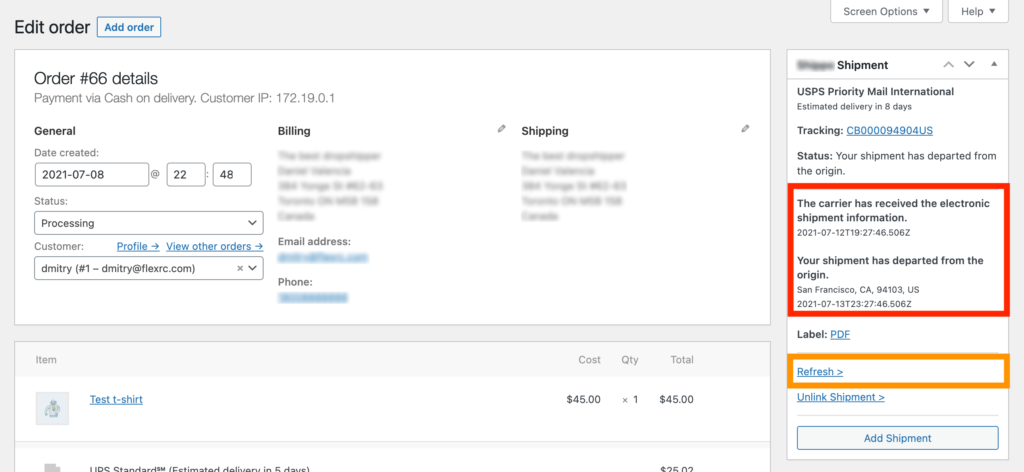Edit shipping address with pencil icon
This screenshot has height=472, width=1024.
point(745,129)
